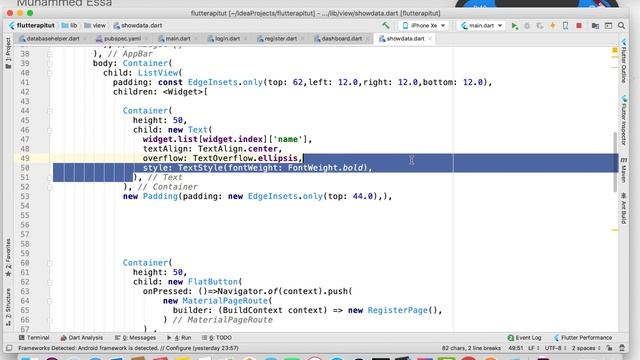The width and height of the screenshot is (640, 360).
Task: Click the Flutter Hot Reload lightning icon
Action: pyautogui.click(x=553, y=26)
